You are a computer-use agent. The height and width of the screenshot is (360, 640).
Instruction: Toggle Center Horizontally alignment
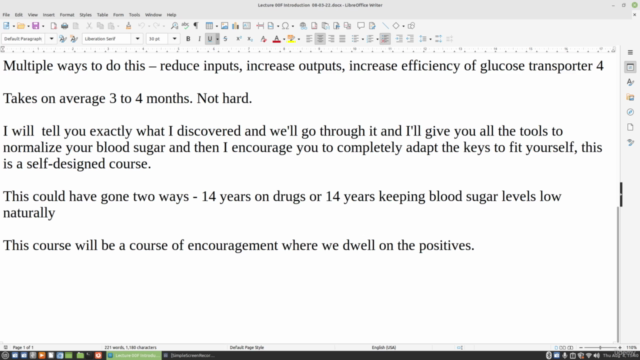tap(320, 39)
